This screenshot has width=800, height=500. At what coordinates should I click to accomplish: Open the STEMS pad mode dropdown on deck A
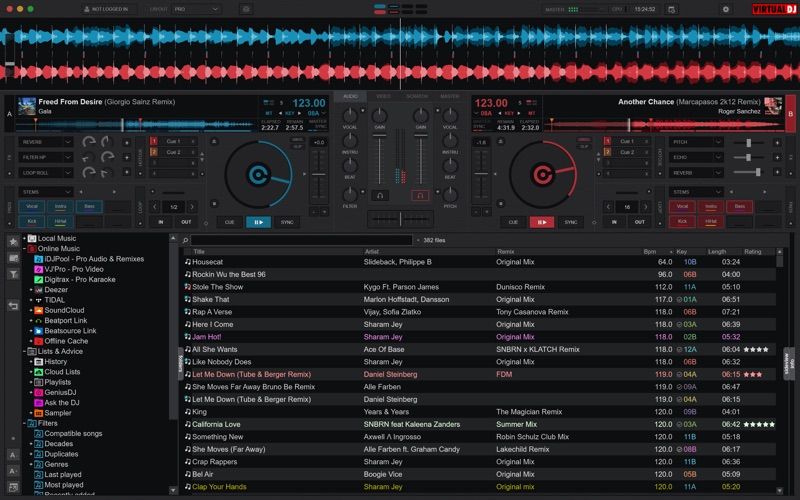coord(45,192)
